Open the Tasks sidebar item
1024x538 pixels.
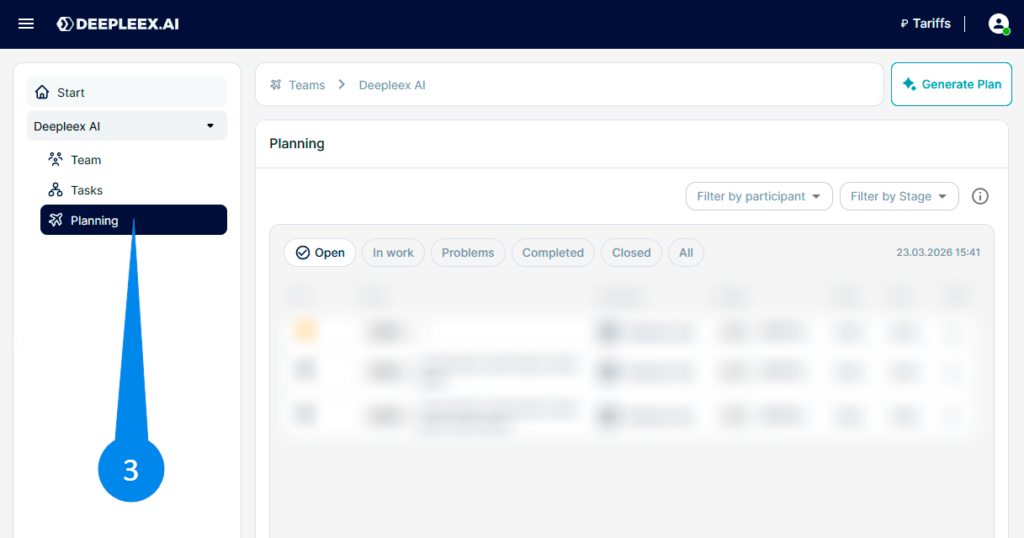(133, 190)
